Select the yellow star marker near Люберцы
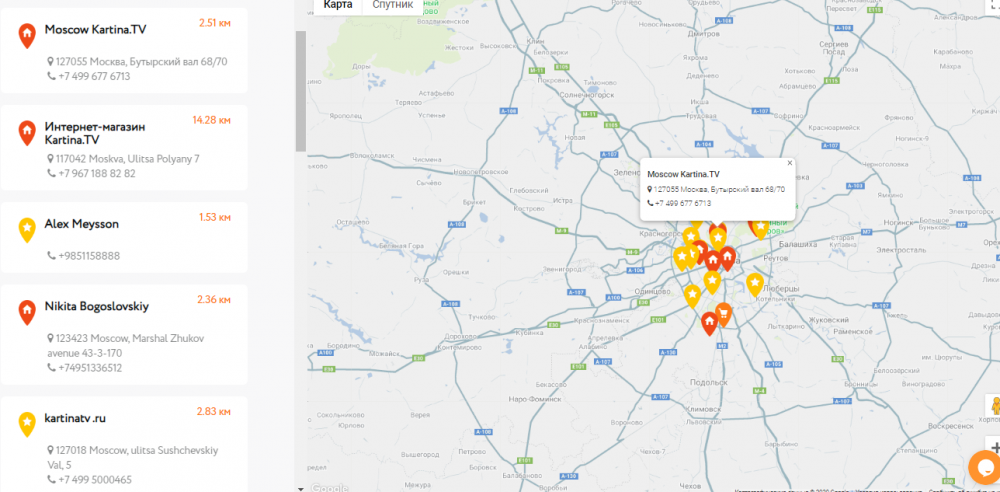Screen dimensions: 1000x492 755,283
